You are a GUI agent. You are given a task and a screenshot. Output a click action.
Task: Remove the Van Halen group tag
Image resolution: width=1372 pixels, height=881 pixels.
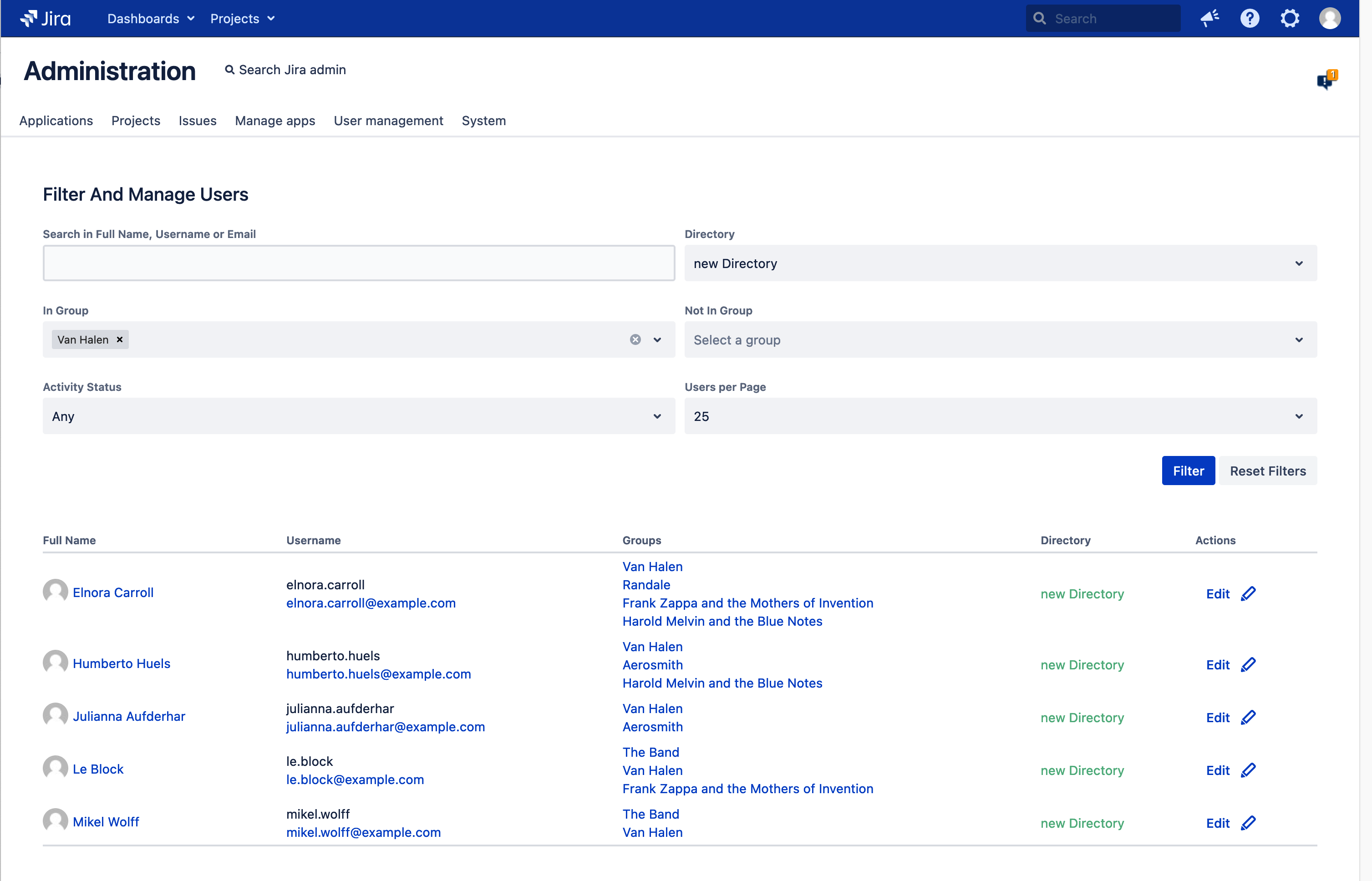120,339
